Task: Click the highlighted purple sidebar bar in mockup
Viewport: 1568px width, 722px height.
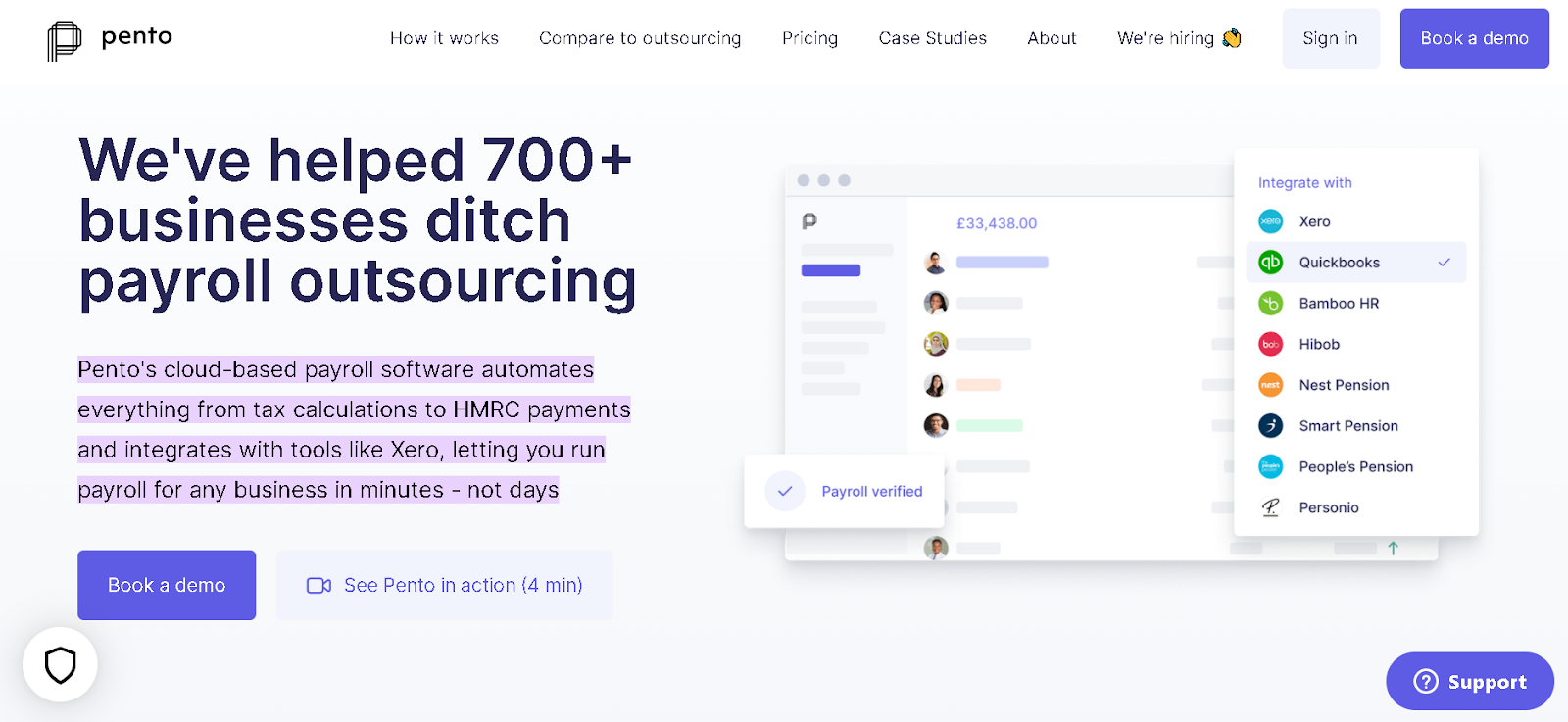Action: (x=831, y=270)
